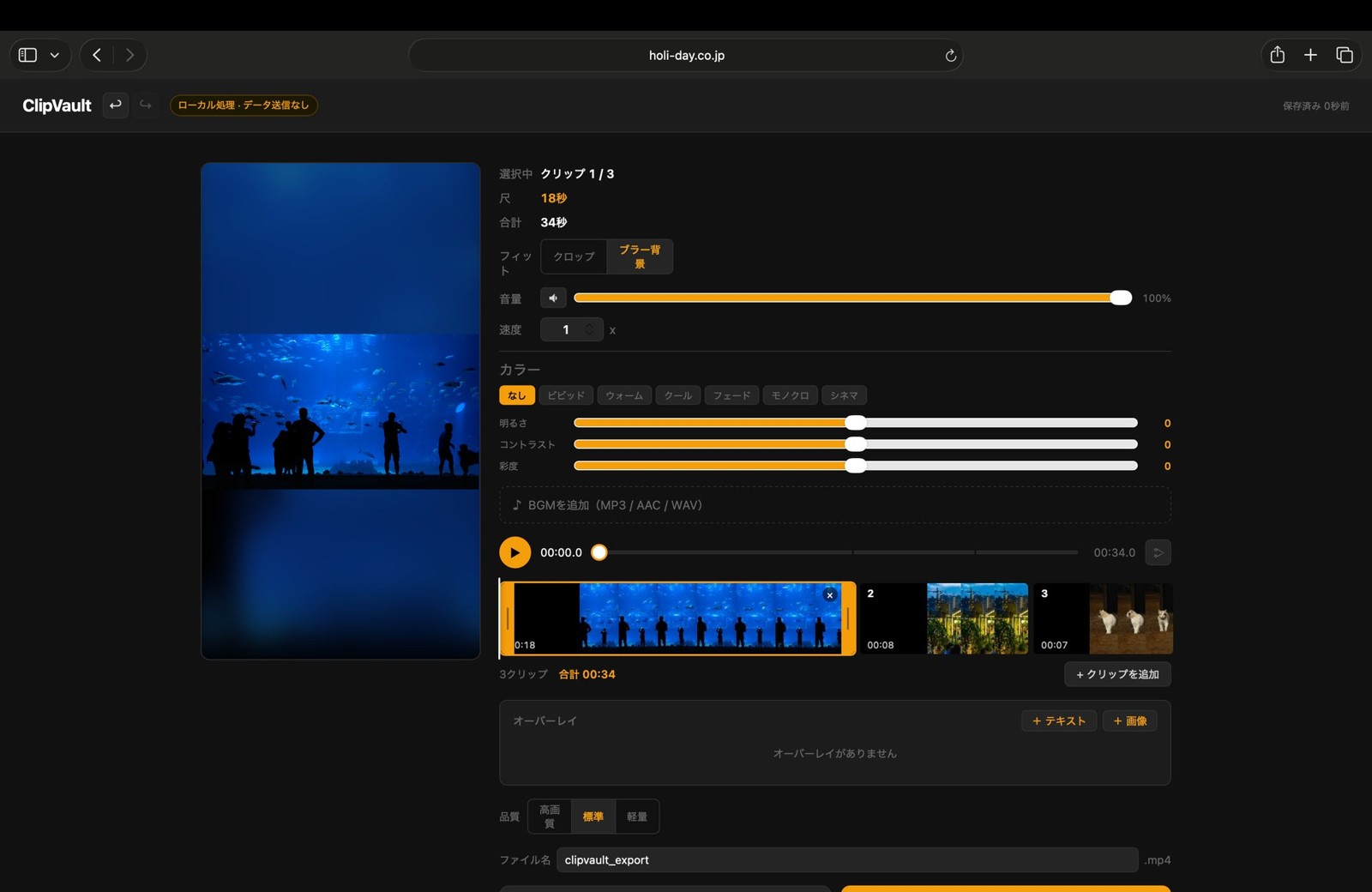Click the file name field clipvault_export

[x=847, y=859]
